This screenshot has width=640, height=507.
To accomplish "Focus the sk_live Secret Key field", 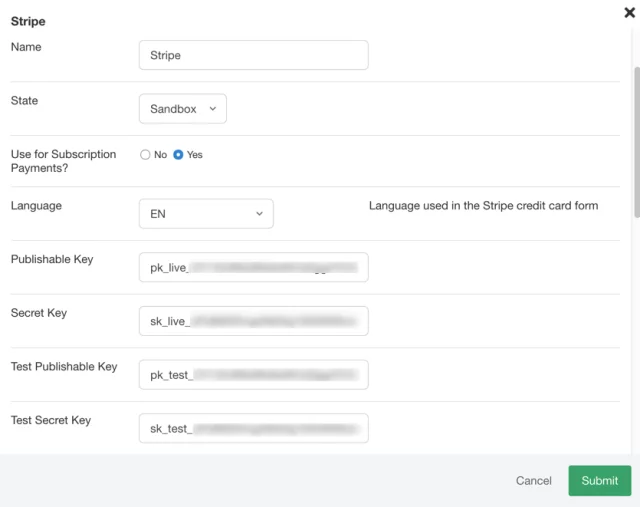I will click(x=253, y=321).
